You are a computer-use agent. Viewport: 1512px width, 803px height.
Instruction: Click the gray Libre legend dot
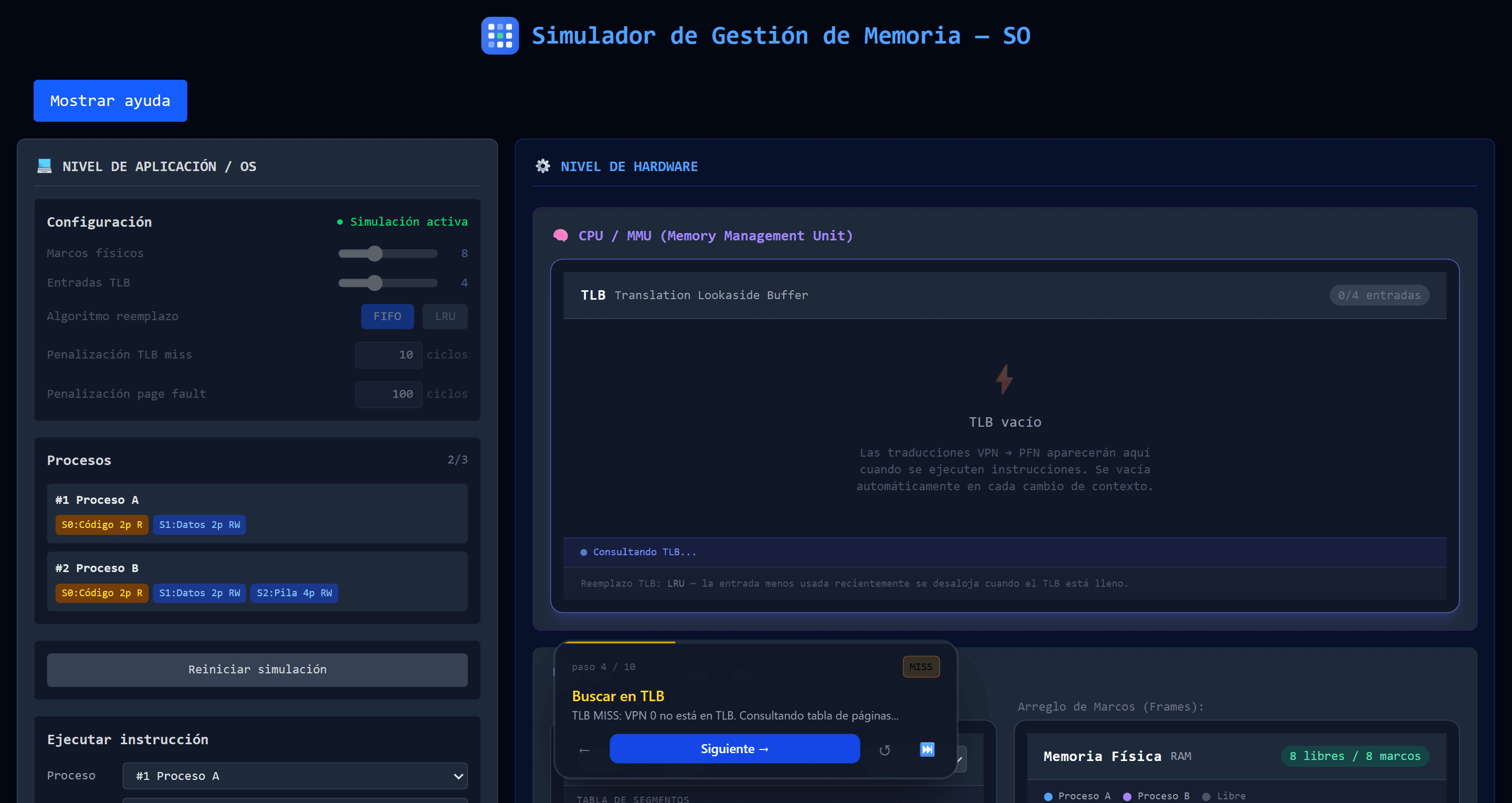[x=1206, y=797]
